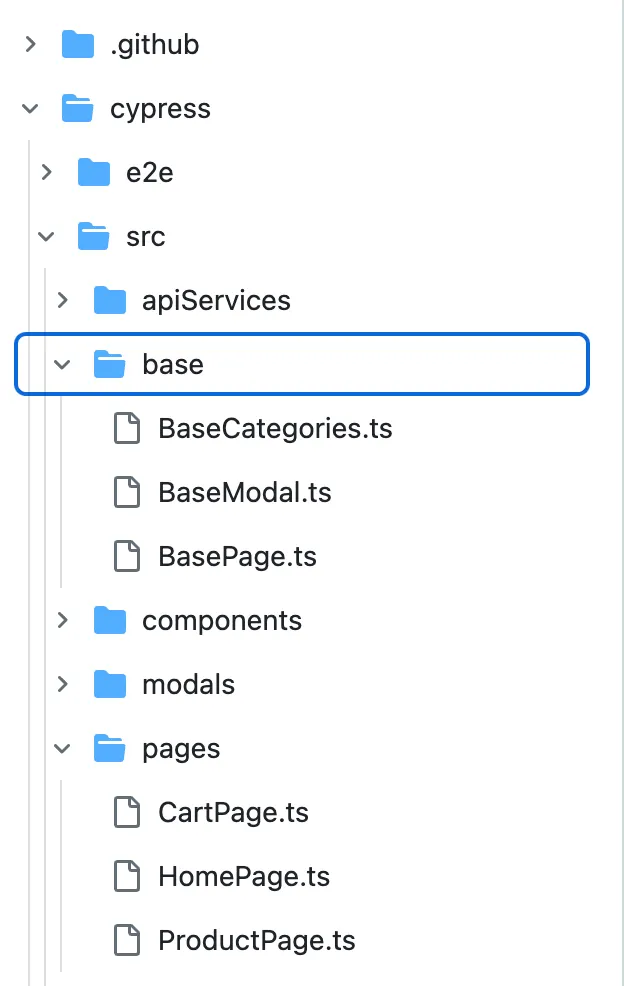Click the apiServices folder icon
Viewport: 624px width, 986px height.
[109, 301]
